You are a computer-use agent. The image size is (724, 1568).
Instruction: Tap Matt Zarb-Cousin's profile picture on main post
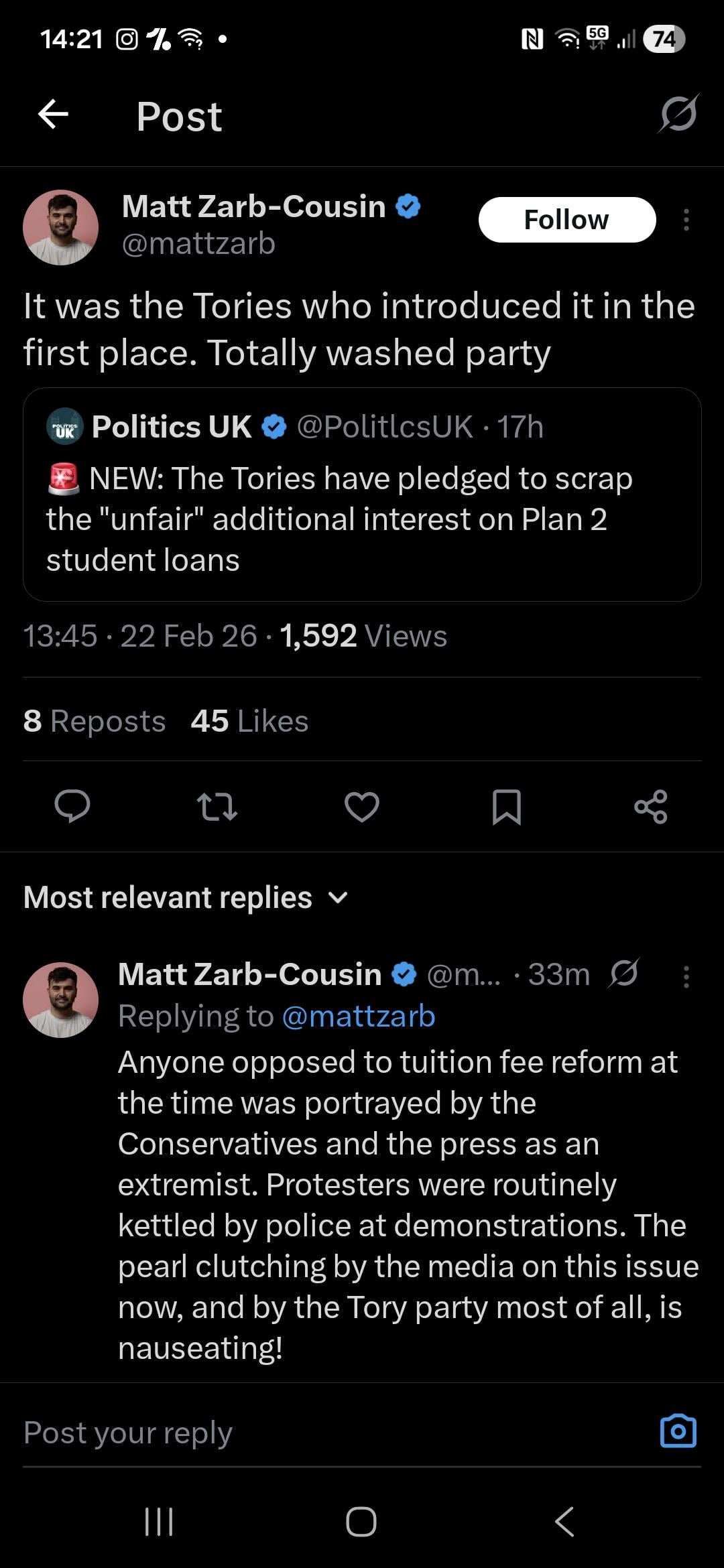click(60, 227)
